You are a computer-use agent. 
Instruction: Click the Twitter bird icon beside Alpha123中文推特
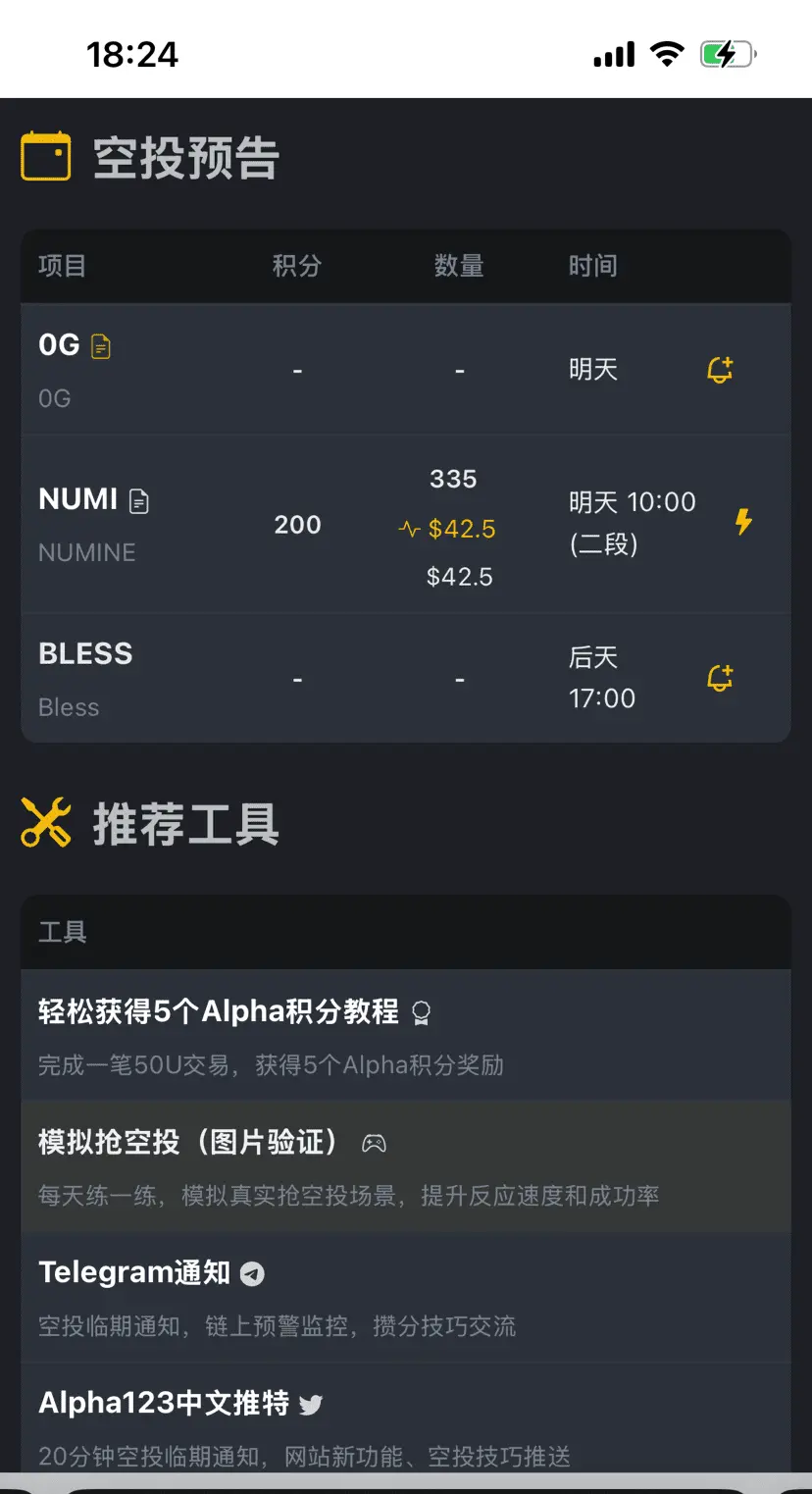click(311, 1405)
